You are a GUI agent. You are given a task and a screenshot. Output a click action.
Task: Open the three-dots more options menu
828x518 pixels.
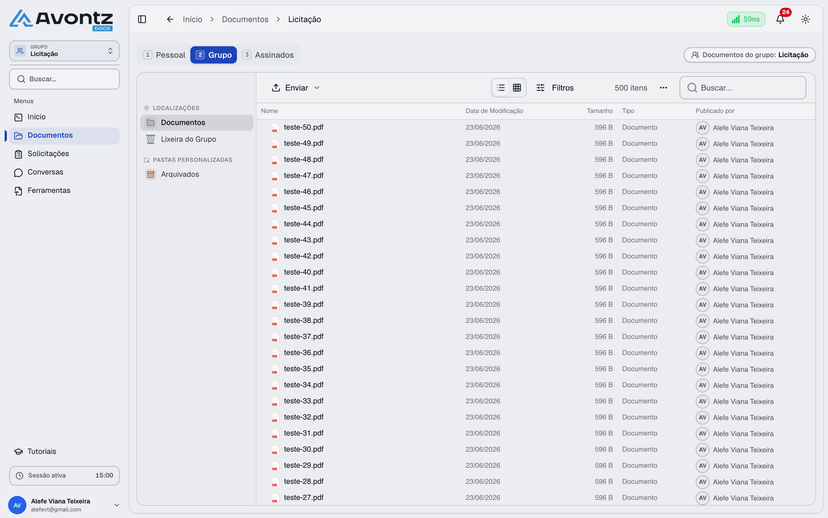pos(663,88)
